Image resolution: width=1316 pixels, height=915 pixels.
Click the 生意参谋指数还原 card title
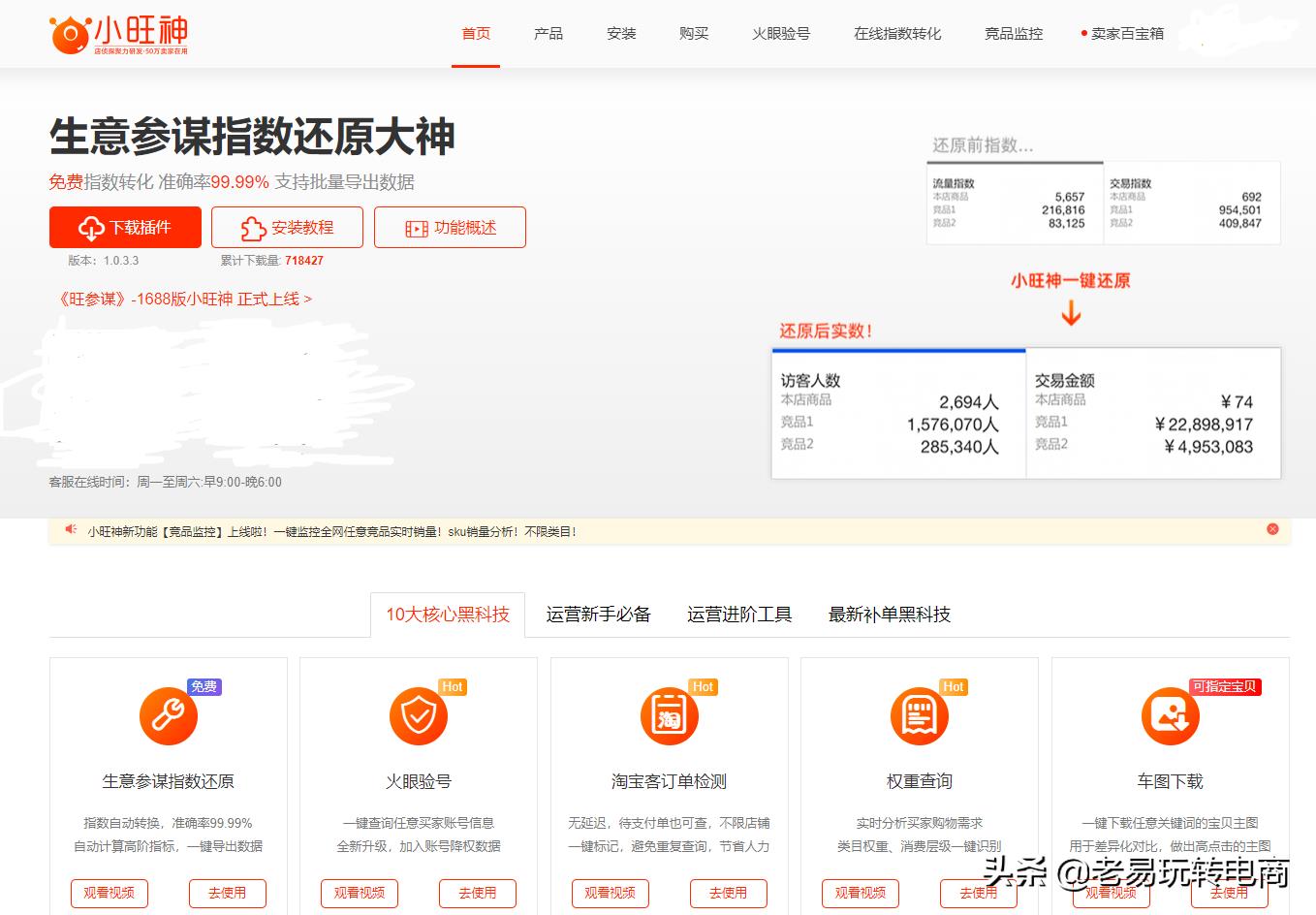[x=169, y=781]
